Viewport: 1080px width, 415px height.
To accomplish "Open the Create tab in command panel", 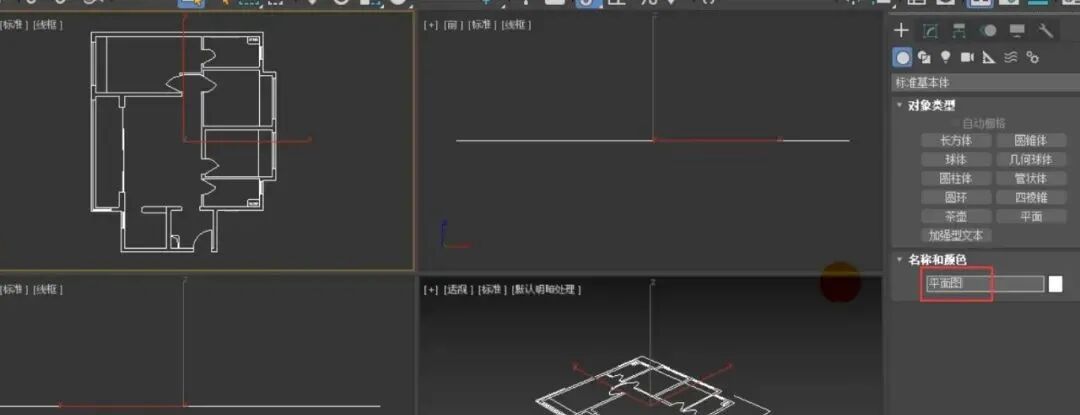I will [901, 30].
